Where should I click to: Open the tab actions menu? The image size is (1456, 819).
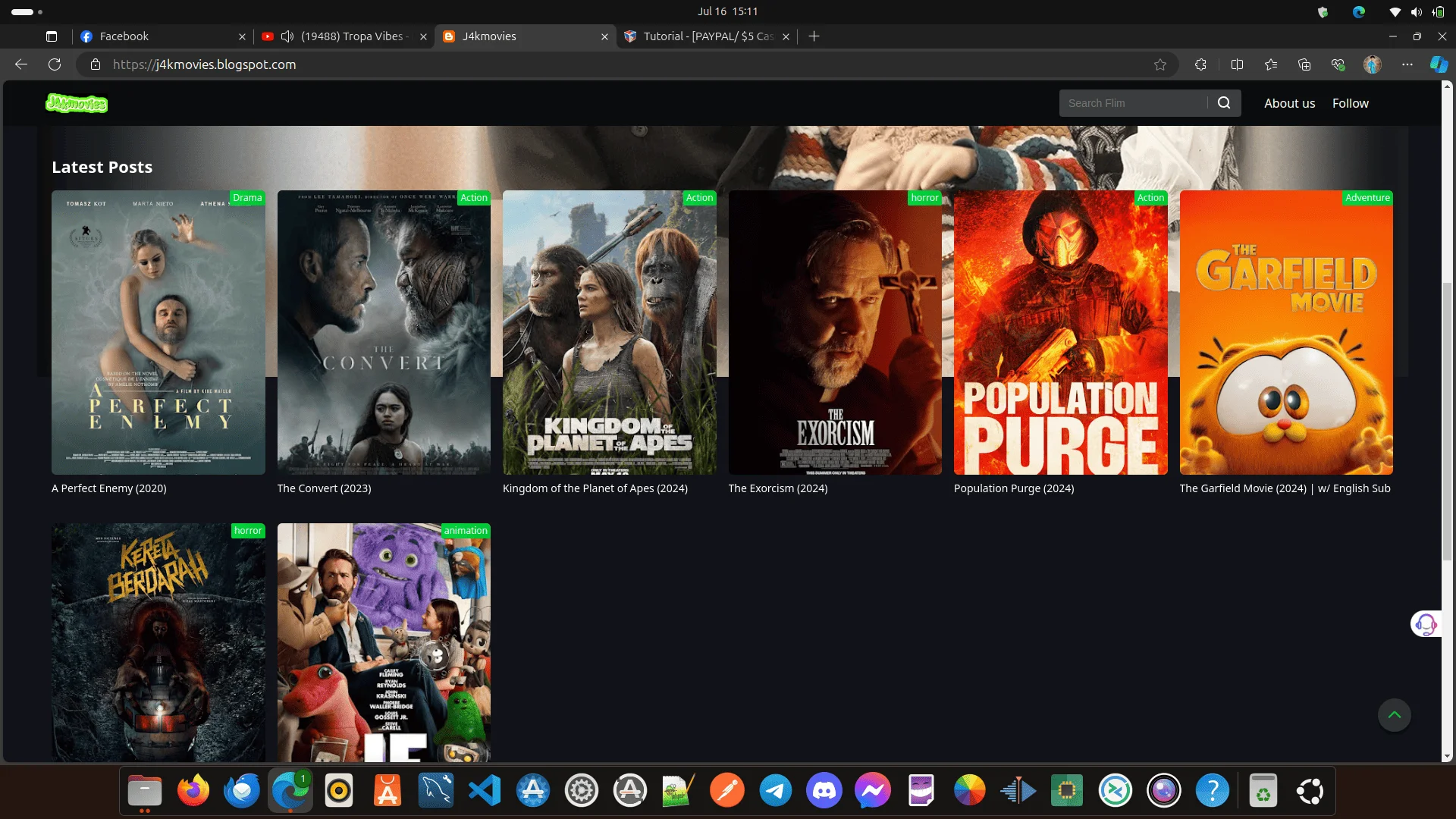tap(52, 36)
